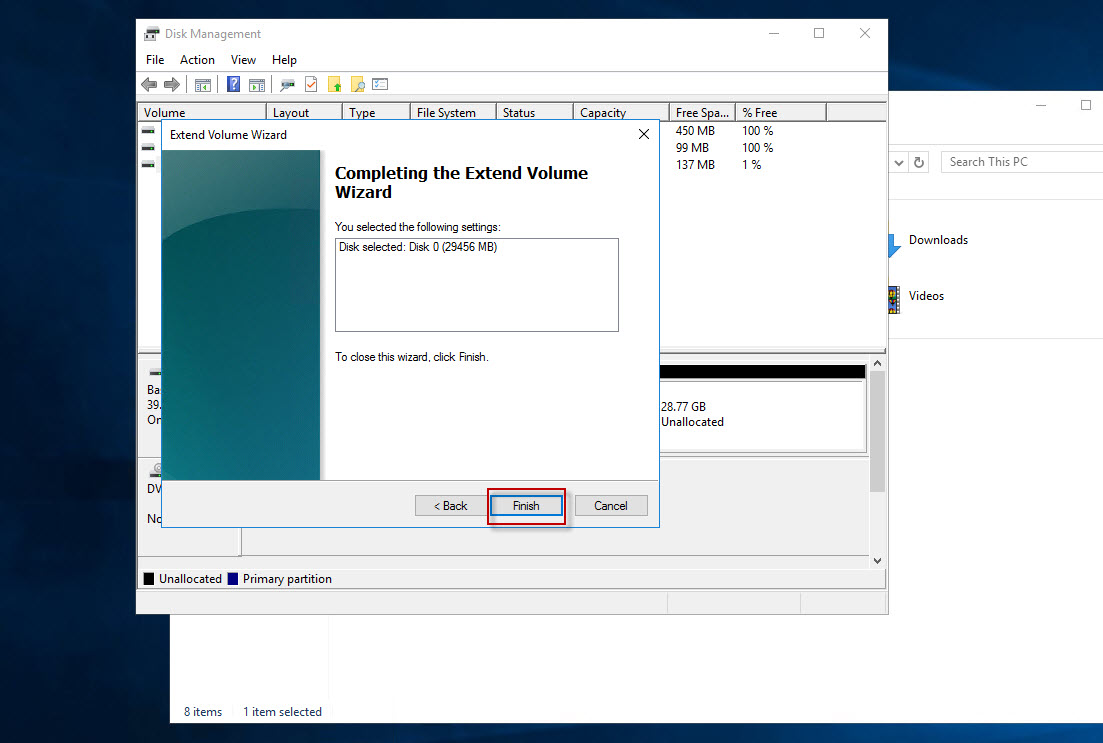Click the checklist settings toolbar icon
The image size is (1103, 743).
click(x=380, y=85)
